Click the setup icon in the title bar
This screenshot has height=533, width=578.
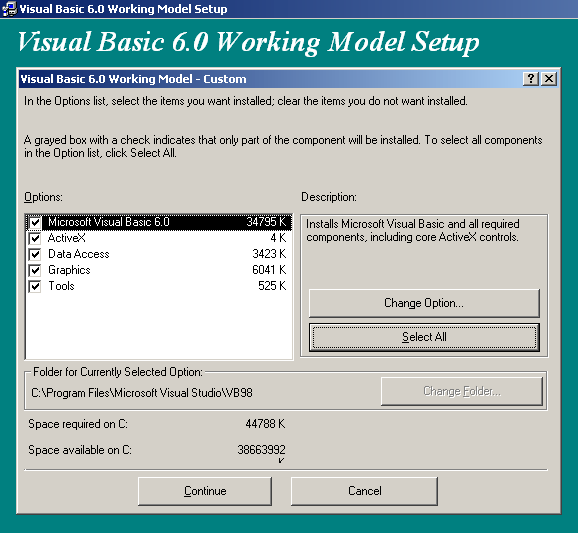pos(9,9)
